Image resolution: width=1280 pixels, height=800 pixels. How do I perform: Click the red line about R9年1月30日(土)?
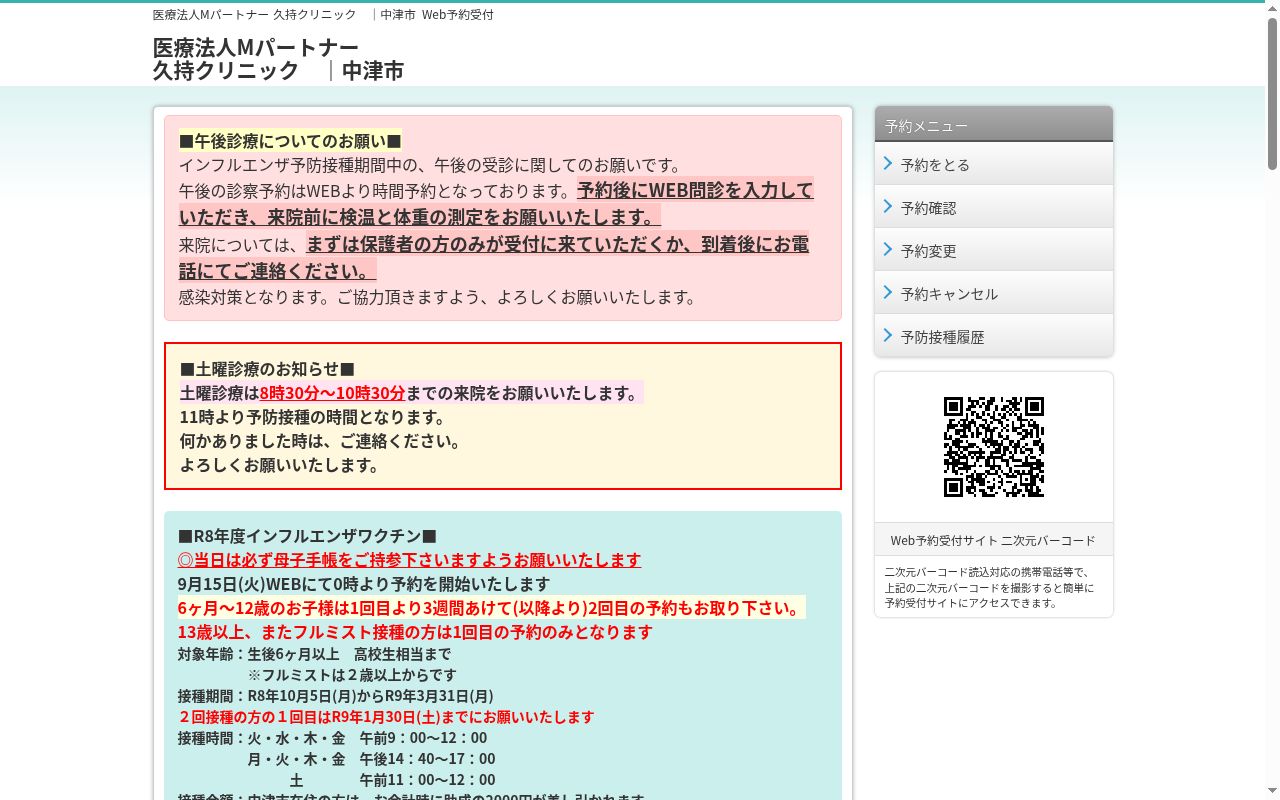(386, 717)
